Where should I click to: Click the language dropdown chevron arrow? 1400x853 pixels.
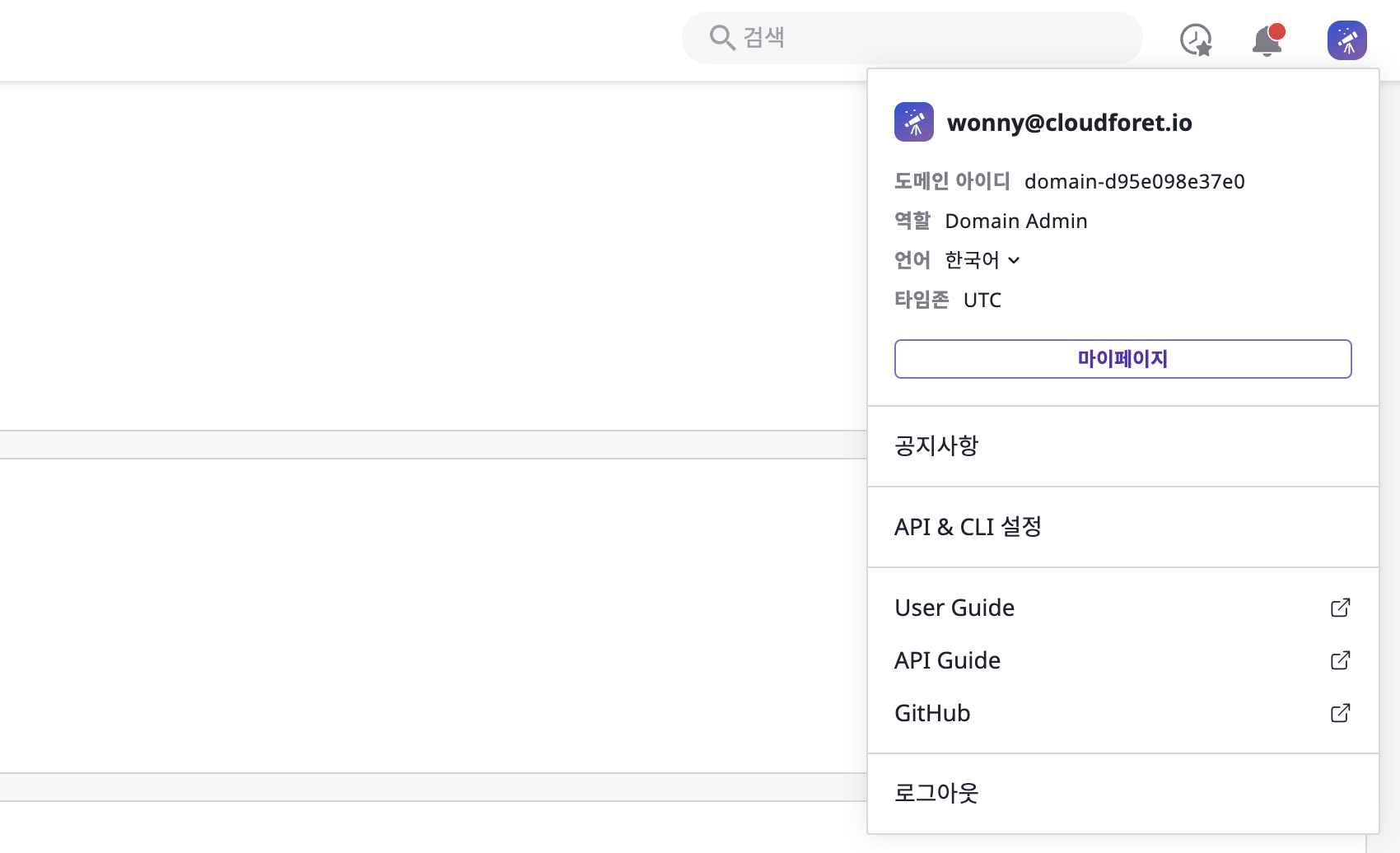pos(1014,260)
